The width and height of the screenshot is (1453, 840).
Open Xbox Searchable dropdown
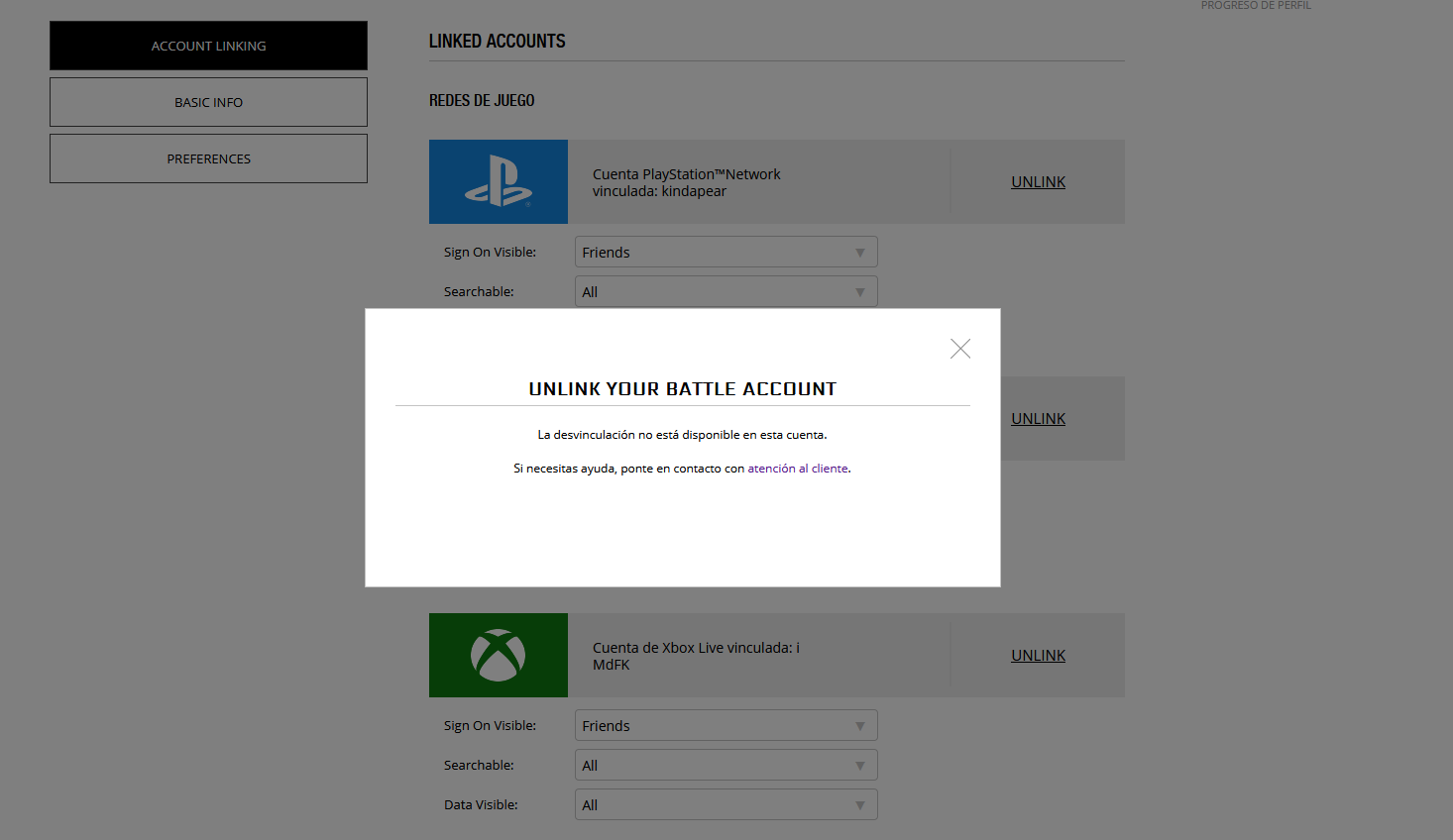coord(726,765)
